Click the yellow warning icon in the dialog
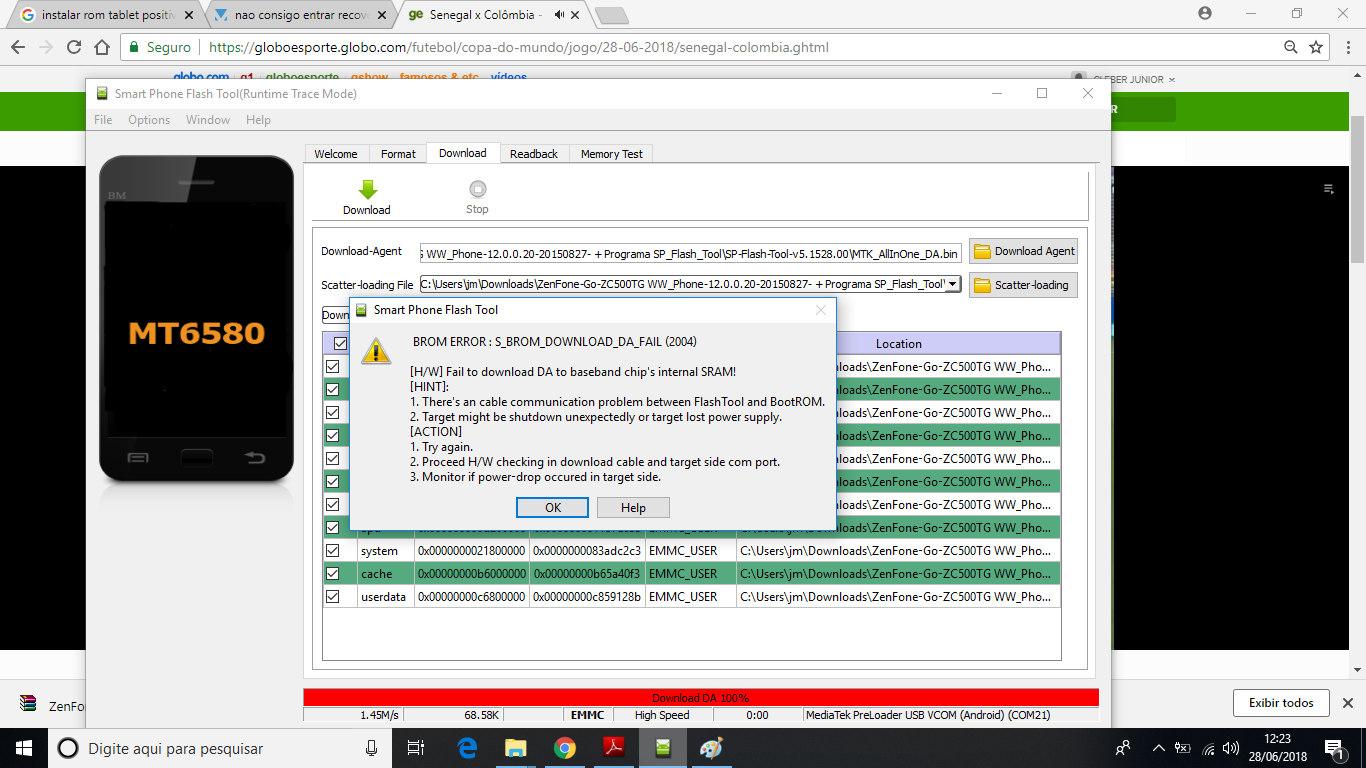 click(x=376, y=350)
